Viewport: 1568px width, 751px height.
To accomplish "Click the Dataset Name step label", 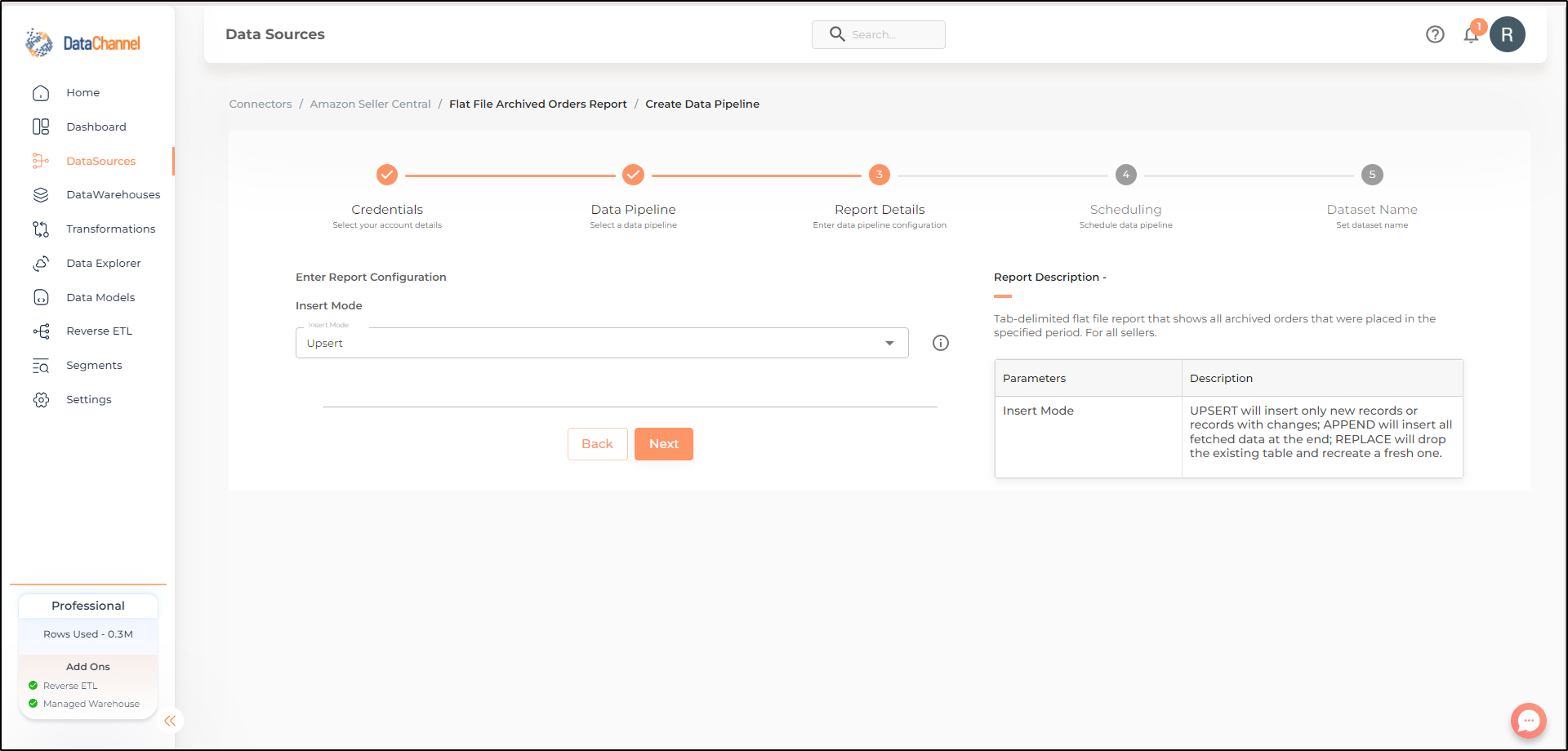I will pyautogui.click(x=1372, y=210).
